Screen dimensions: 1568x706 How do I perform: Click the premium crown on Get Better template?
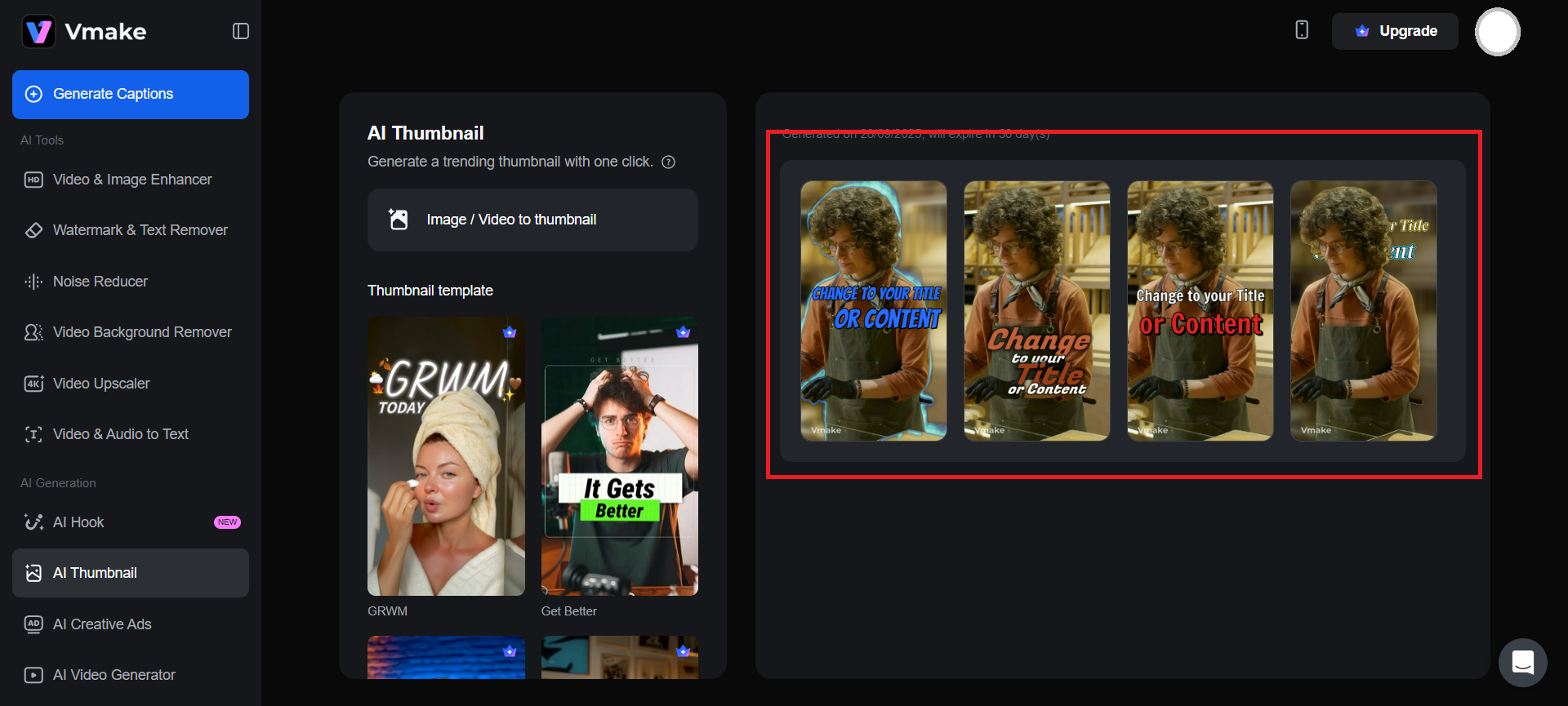[x=684, y=332]
